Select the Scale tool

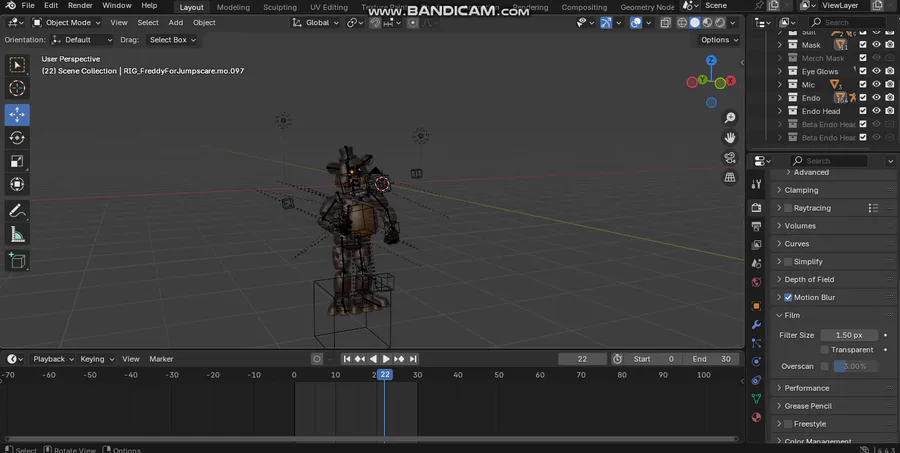17,161
